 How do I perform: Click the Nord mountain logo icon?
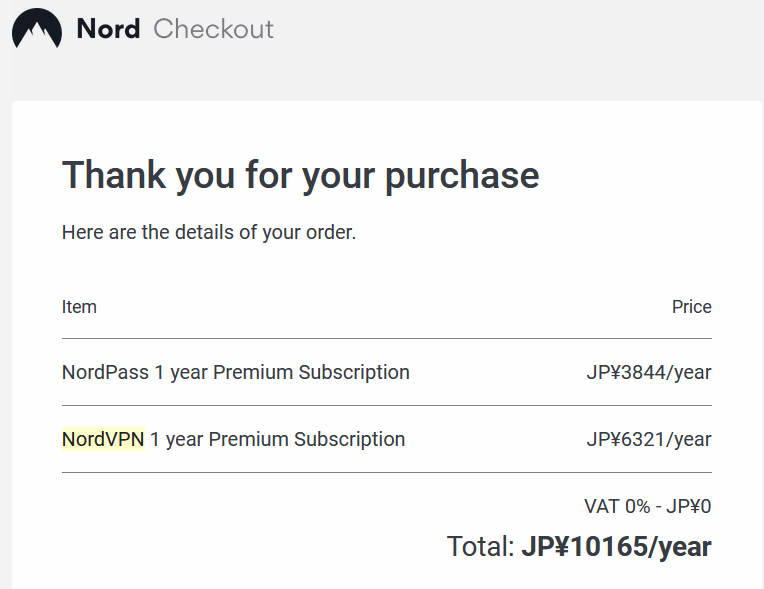click(36, 29)
